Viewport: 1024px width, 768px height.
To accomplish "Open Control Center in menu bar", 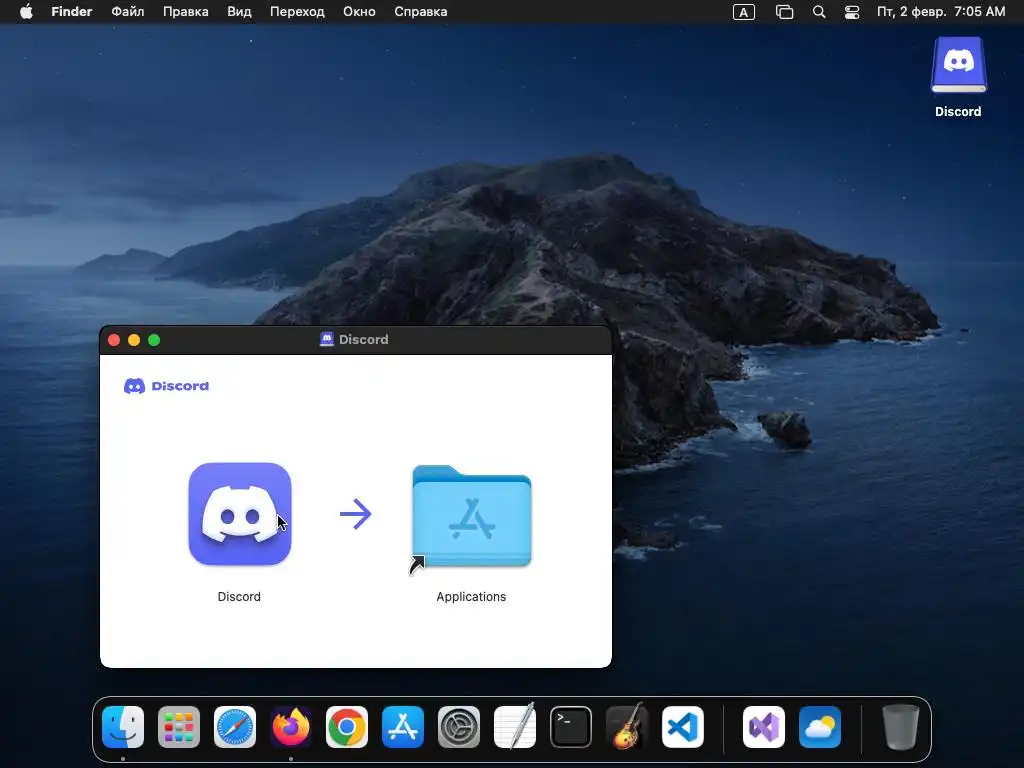I will tap(852, 12).
